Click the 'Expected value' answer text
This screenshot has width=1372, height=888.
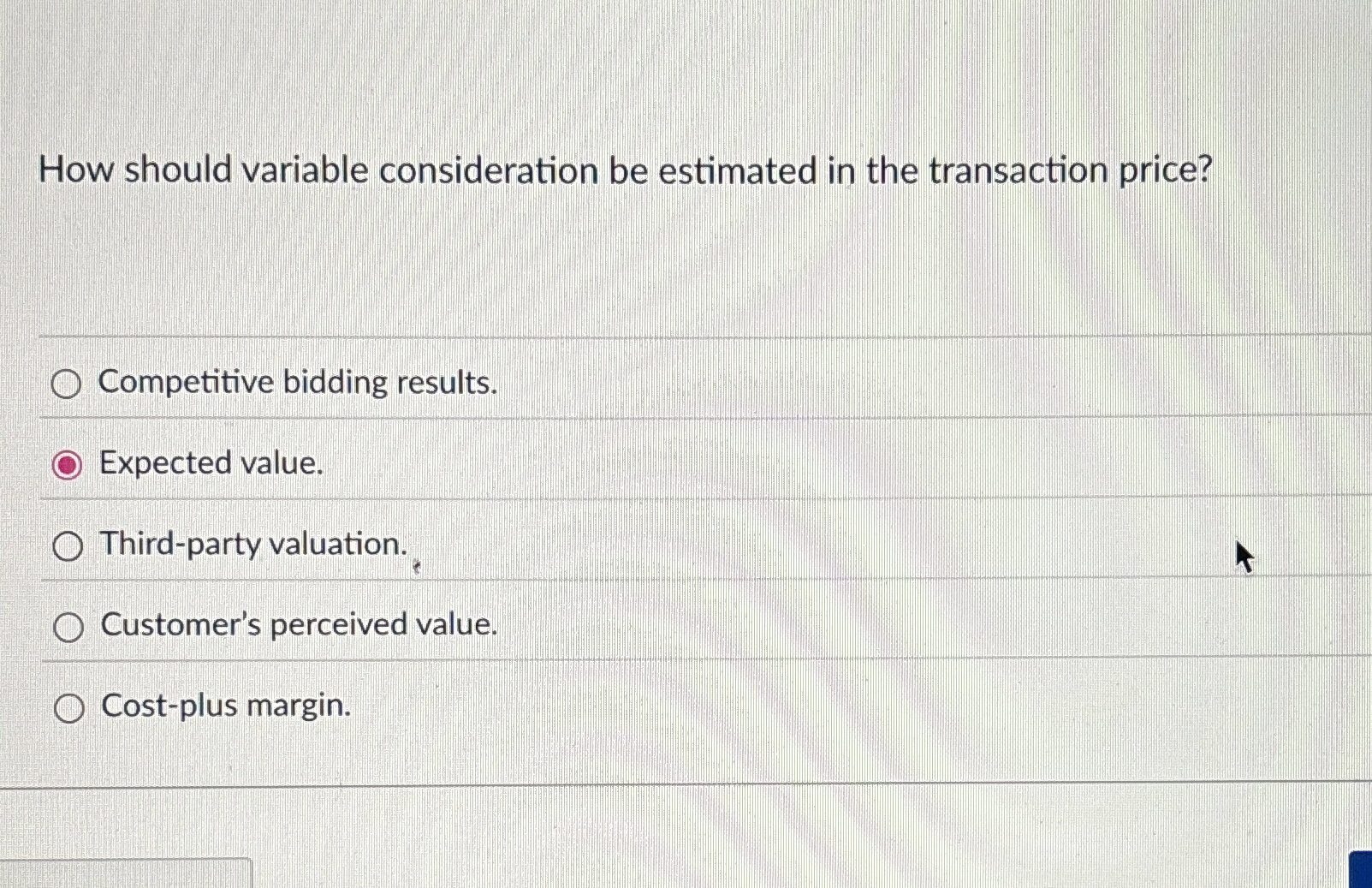click(210, 462)
